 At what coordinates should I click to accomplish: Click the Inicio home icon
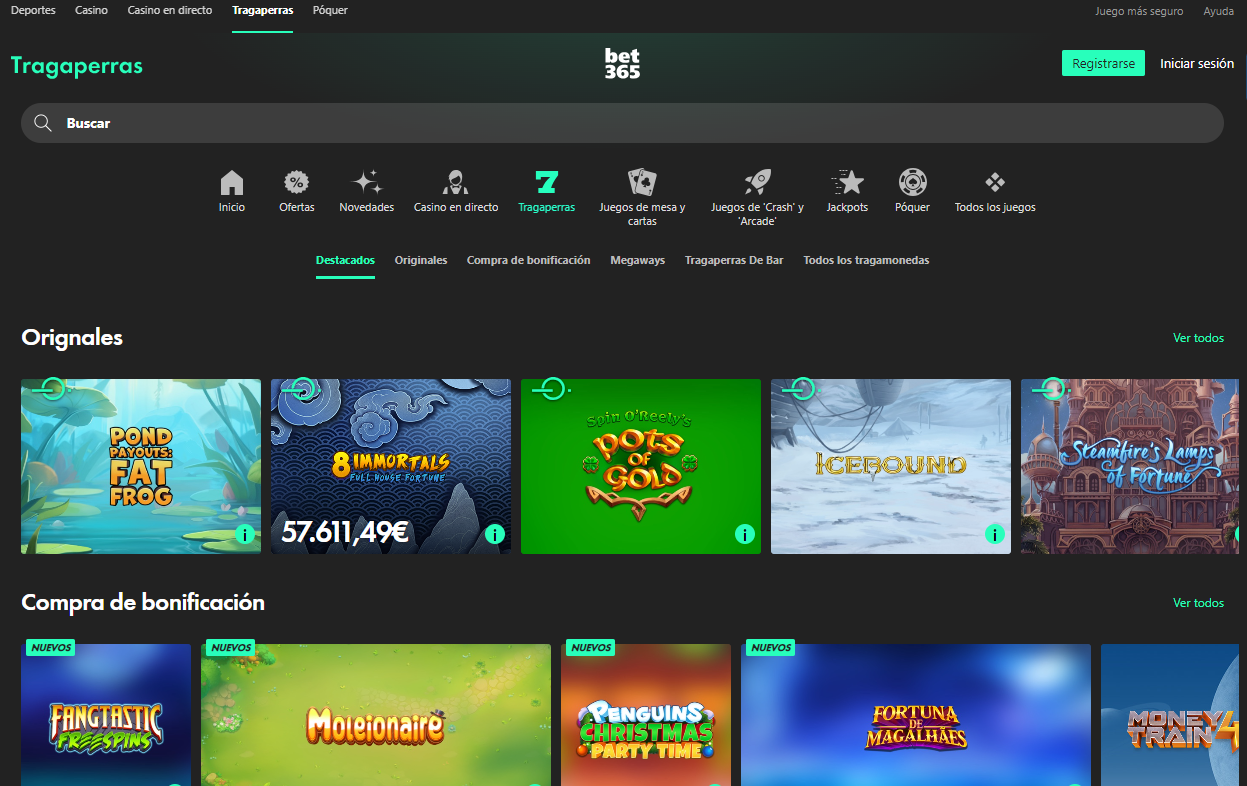tap(231, 183)
